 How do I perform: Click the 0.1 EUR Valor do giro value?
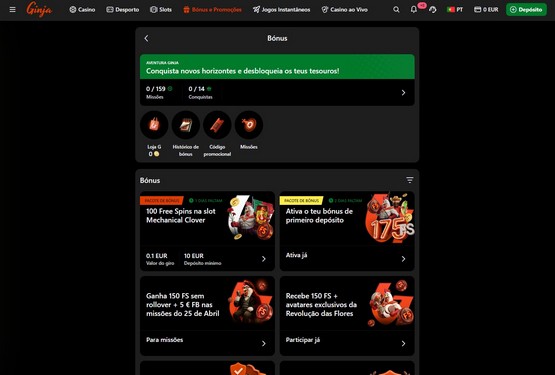(160, 259)
